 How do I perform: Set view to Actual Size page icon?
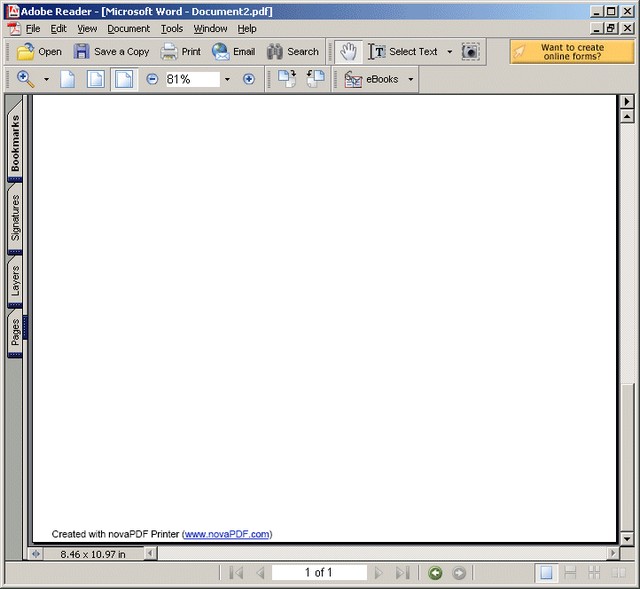(x=68, y=79)
